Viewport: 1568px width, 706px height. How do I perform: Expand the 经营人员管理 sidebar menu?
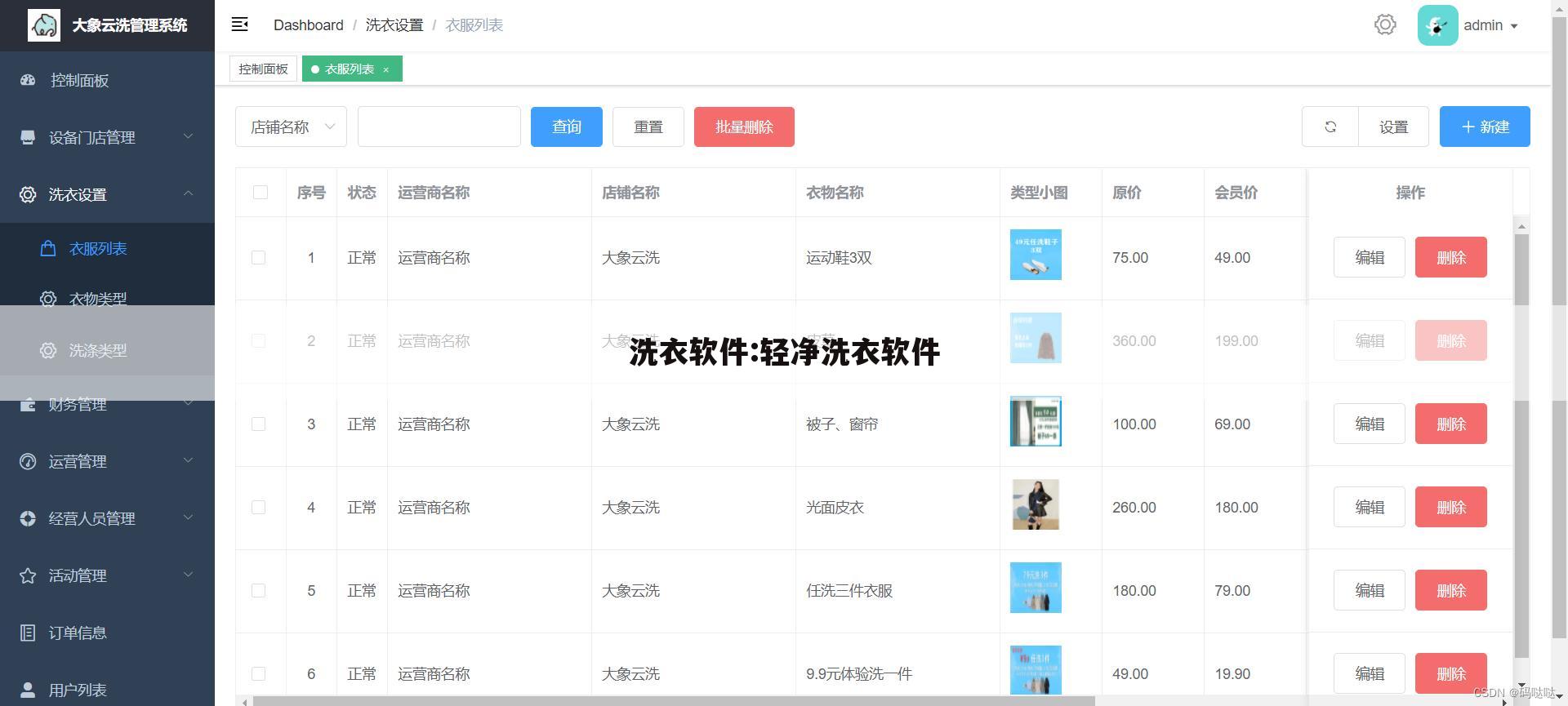coord(107,518)
